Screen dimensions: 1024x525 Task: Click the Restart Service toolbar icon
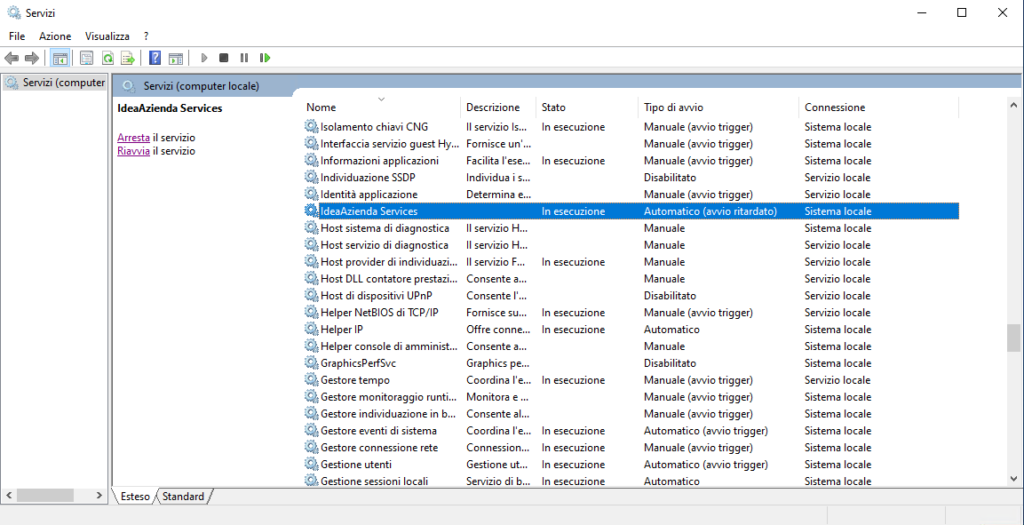click(264, 58)
